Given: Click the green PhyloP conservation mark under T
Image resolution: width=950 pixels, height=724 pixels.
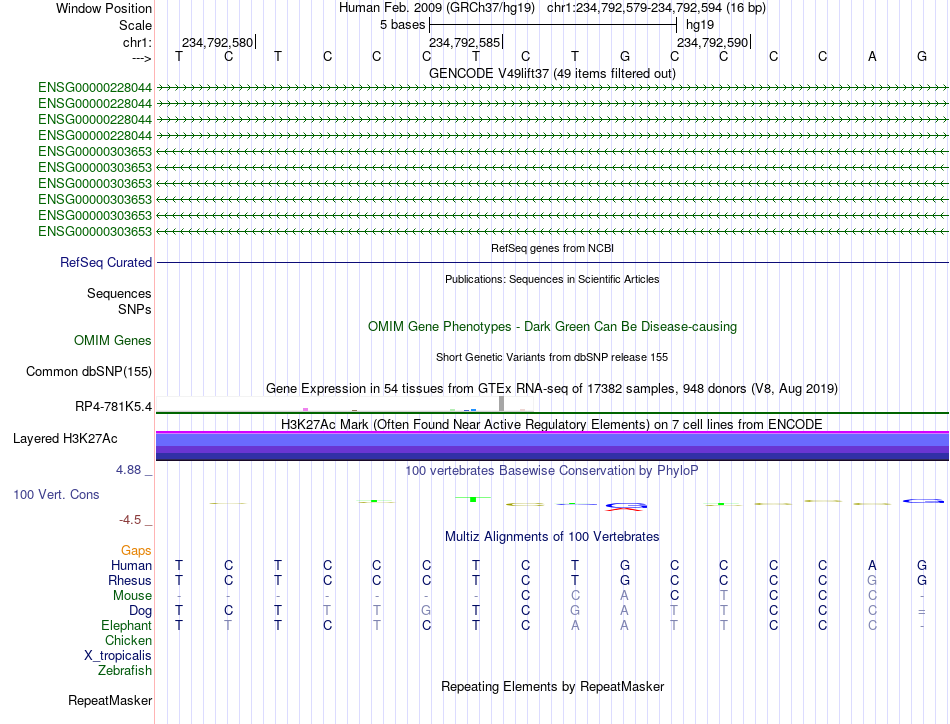Looking at the screenshot, I should (473, 499).
